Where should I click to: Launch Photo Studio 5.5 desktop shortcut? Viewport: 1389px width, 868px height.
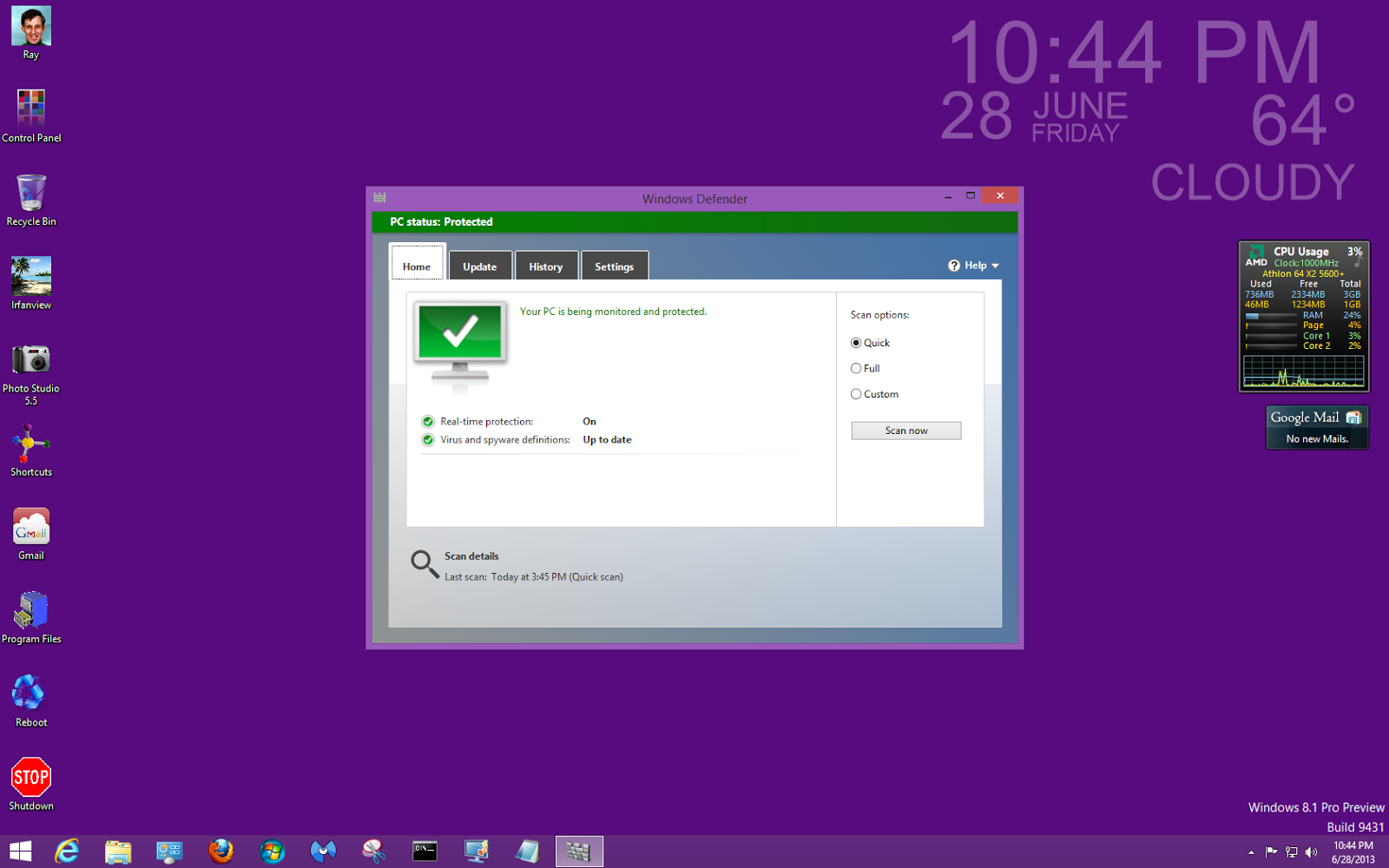click(31, 373)
